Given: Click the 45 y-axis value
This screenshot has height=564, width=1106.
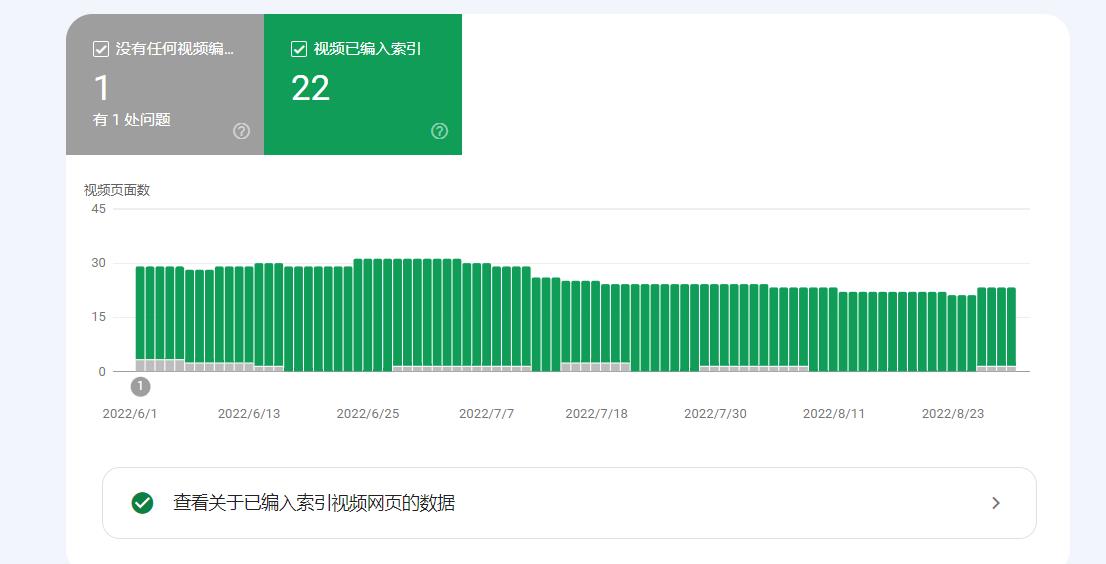Looking at the screenshot, I should (99, 209).
